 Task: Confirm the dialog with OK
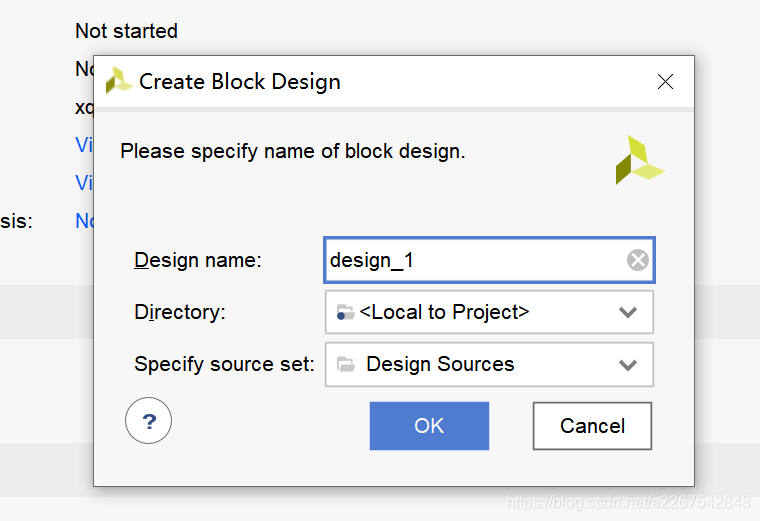(x=429, y=426)
